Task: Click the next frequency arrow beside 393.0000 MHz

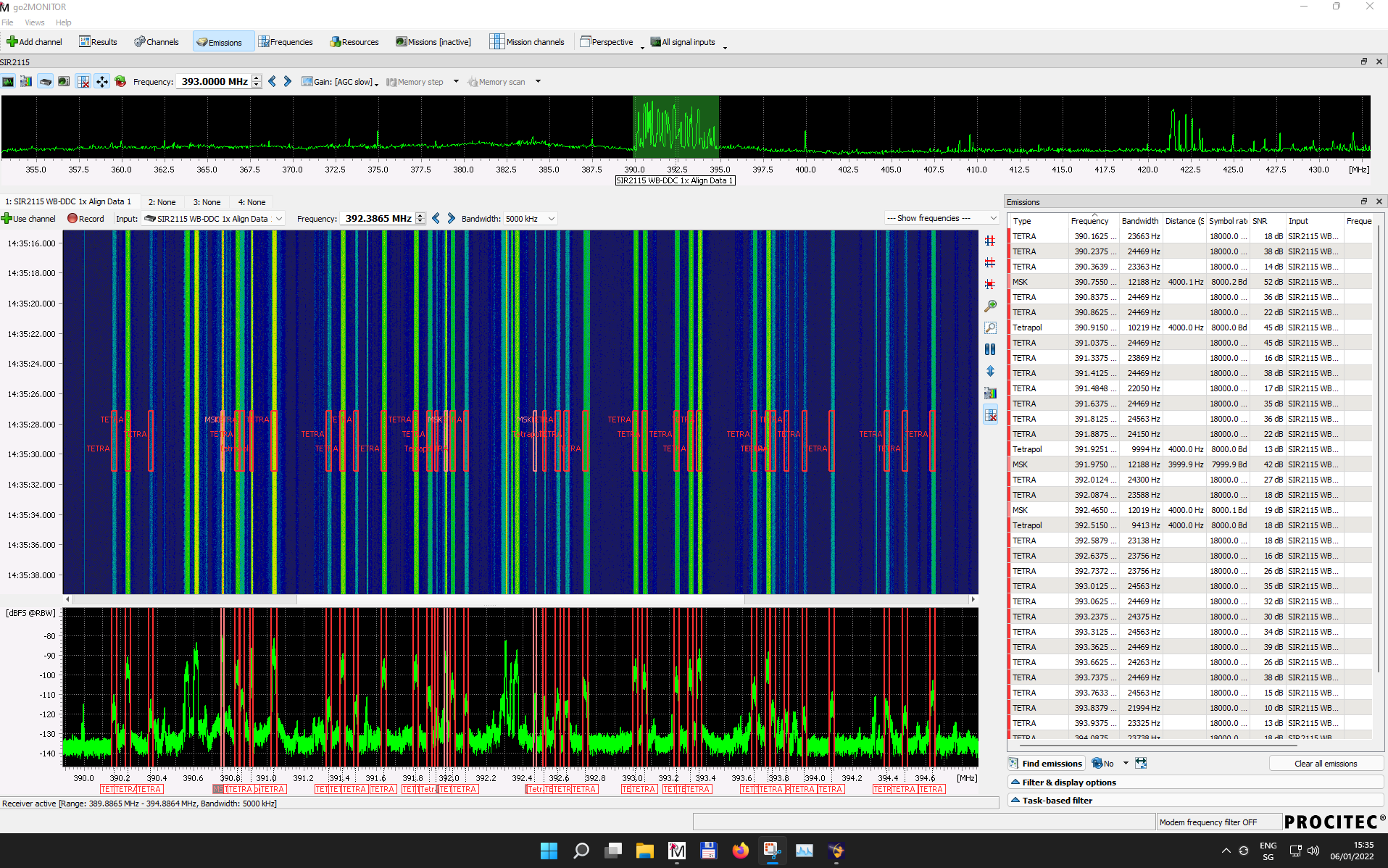Action: pos(288,82)
